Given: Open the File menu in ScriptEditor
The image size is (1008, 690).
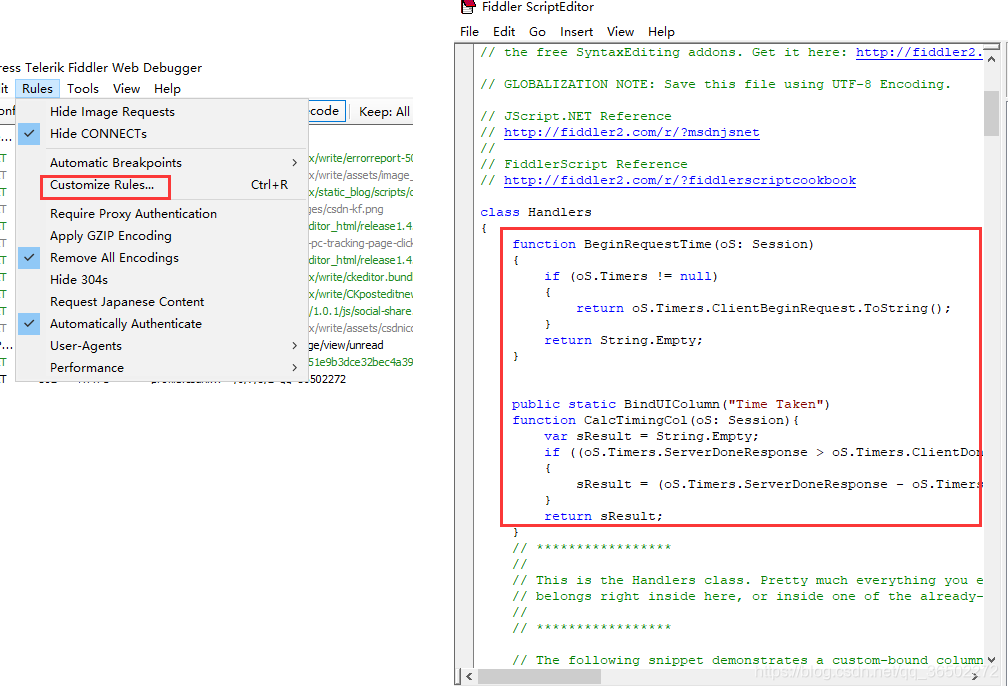Looking at the screenshot, I should pyautogui.click(x=469, y=32).
